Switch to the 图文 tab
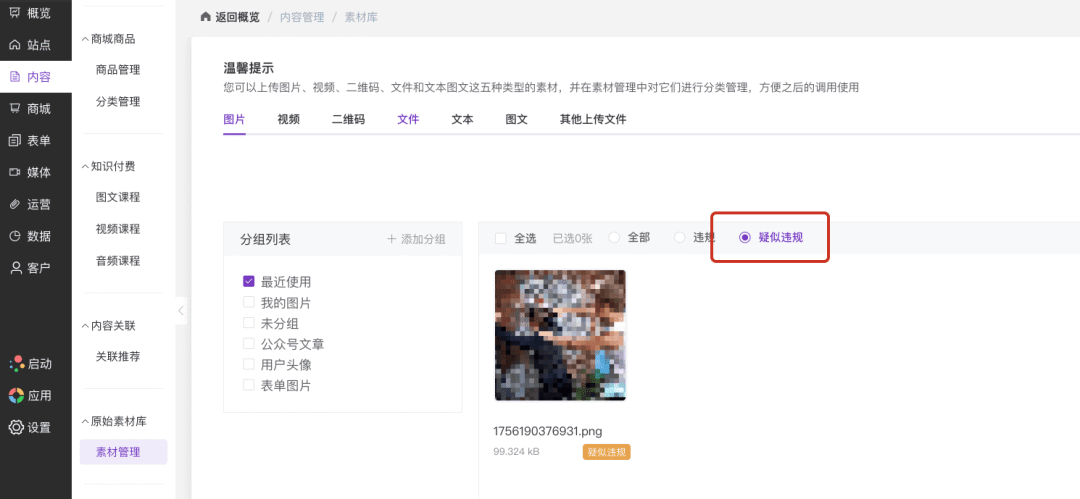Viewport: 1080px width, 499px height. coord(517,119)
